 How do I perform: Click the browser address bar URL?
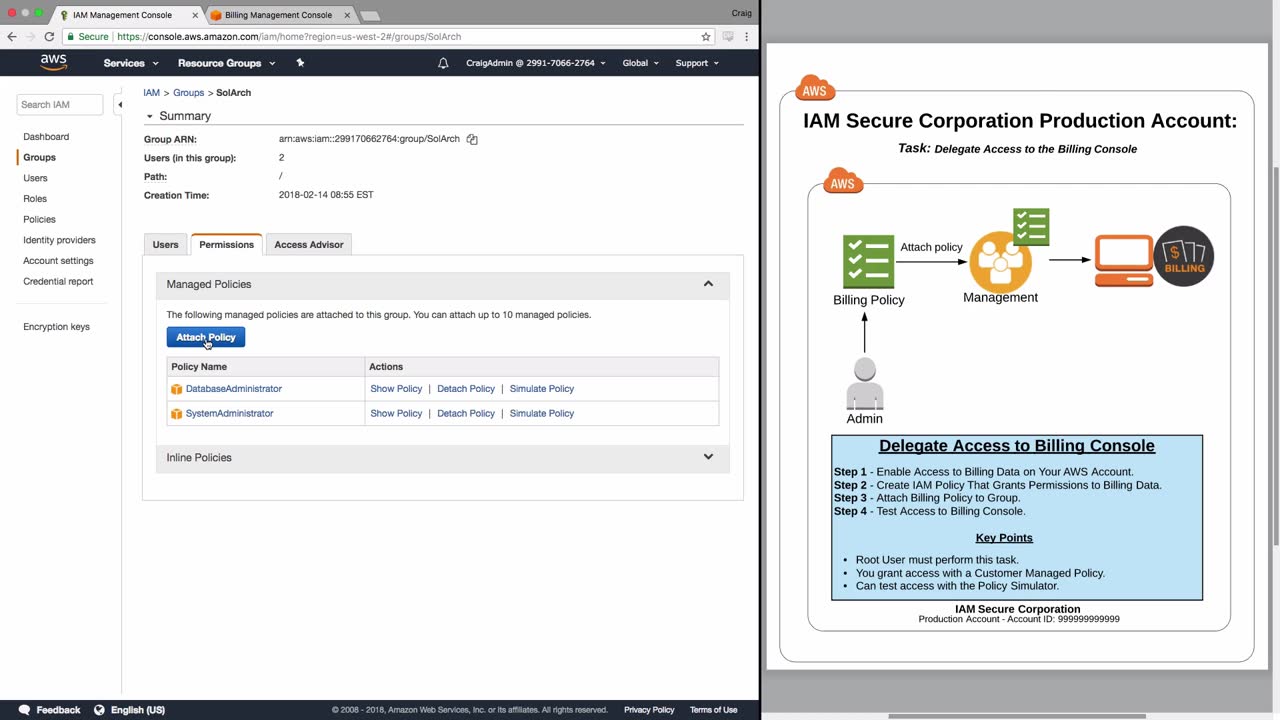click(x=289, y=37)
